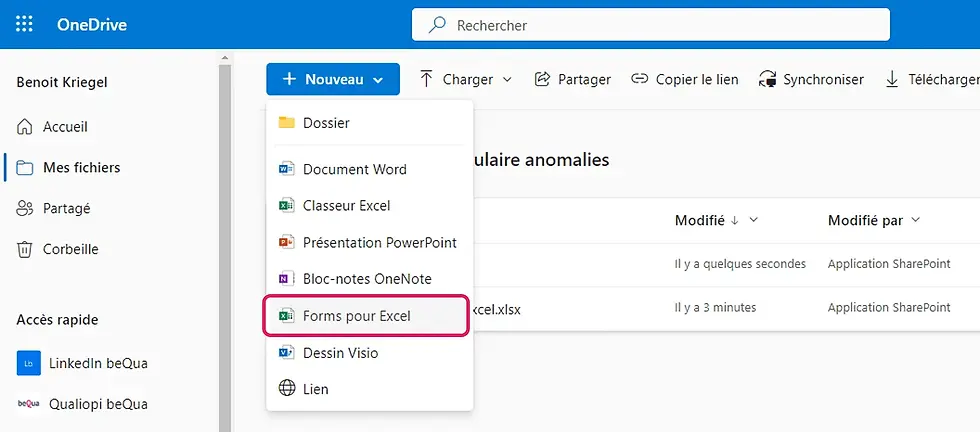
Task: Click the Rechercher search field
Action: [x=651, y=25]
